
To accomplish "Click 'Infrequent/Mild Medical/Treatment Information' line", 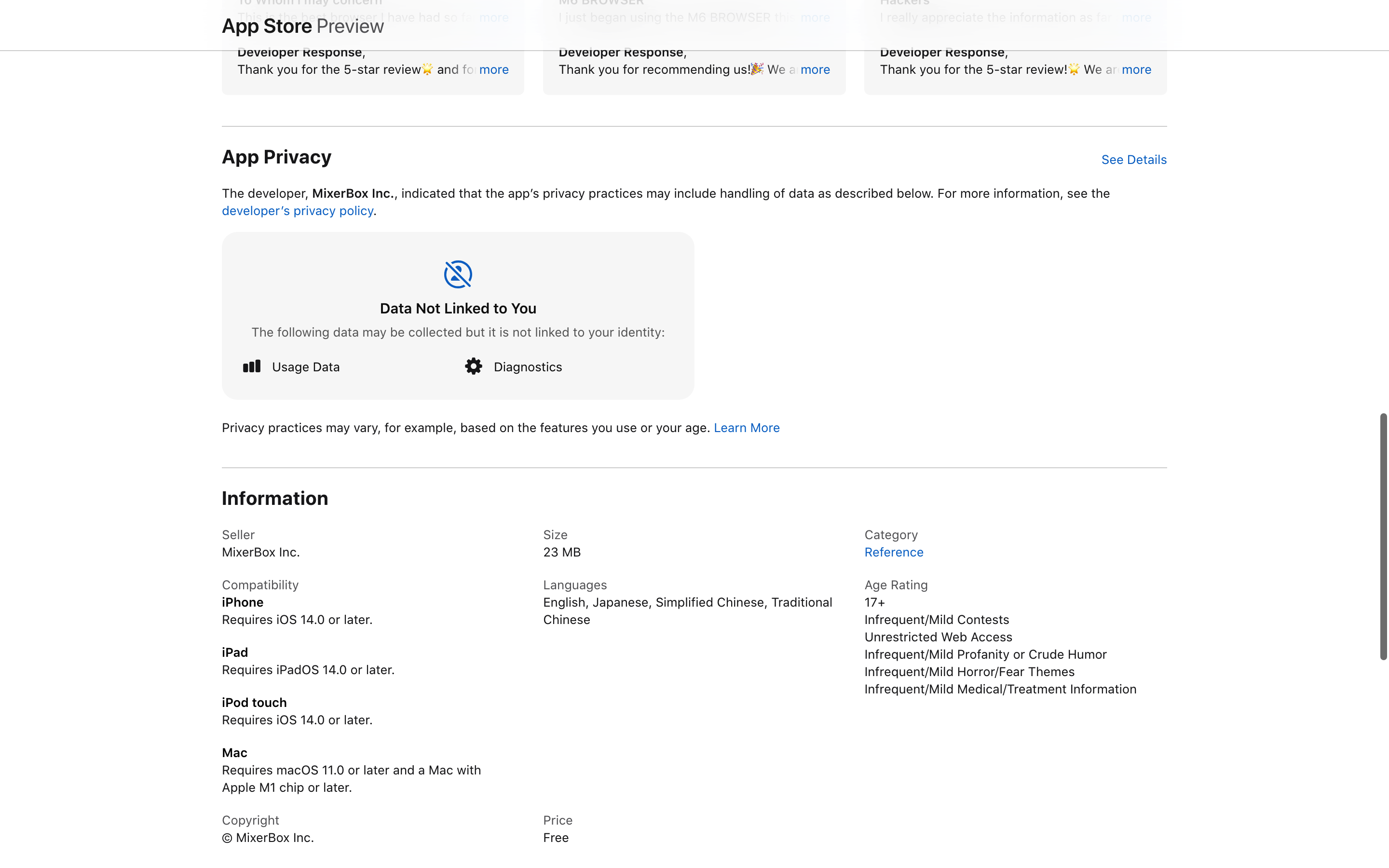I will (x=1000, y=690).
